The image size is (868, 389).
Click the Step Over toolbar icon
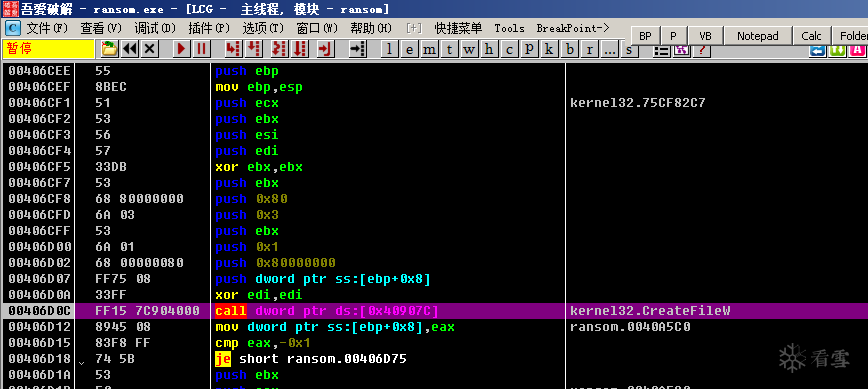coord(253,49)
